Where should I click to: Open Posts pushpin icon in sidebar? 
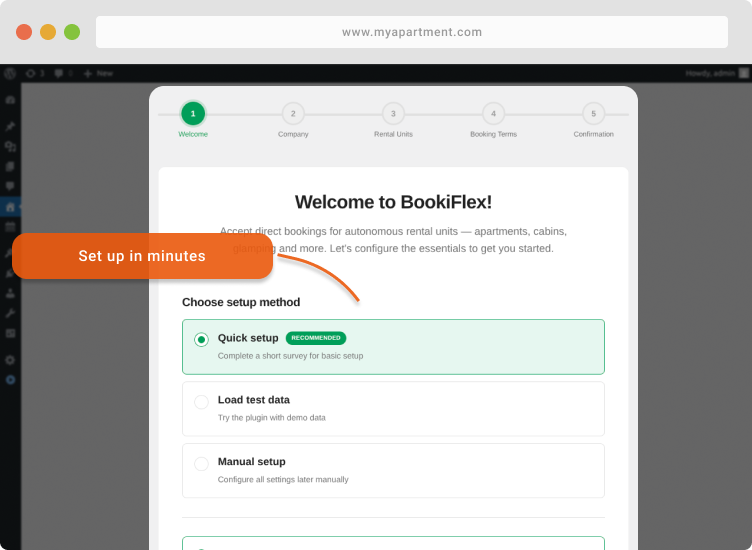coord(10,127)
